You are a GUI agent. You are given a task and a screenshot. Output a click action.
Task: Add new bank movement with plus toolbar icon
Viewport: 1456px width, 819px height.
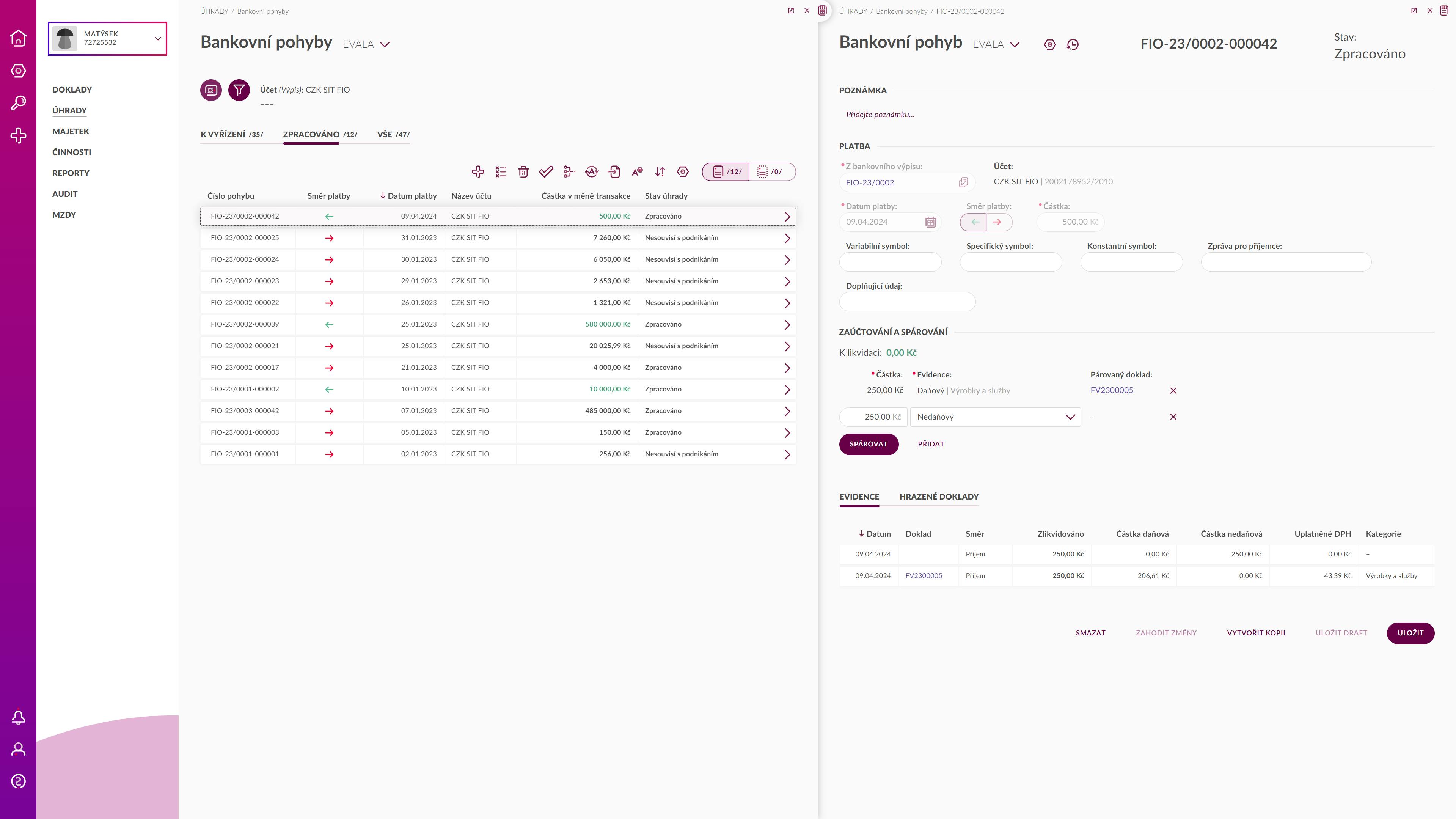pos(477,172)
